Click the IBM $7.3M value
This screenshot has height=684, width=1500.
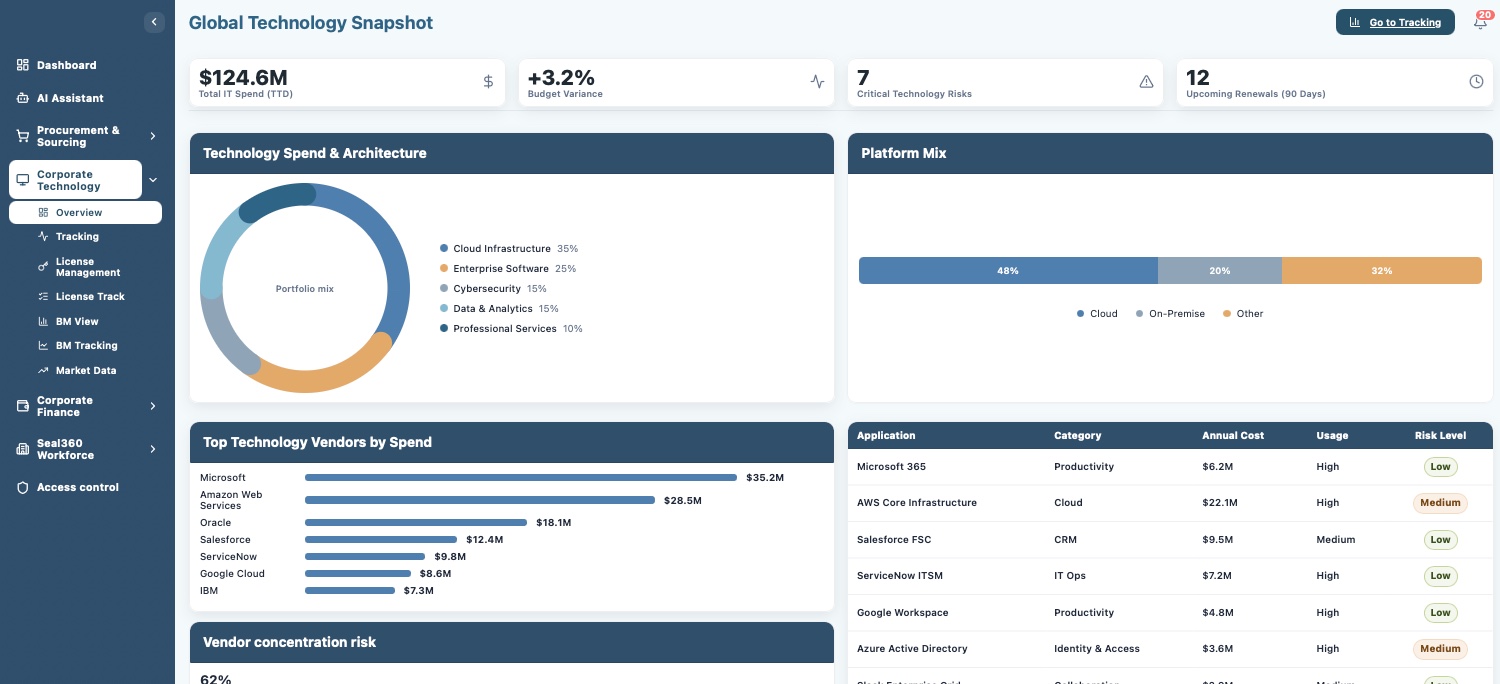pyautogui.click(x=418, y=591)
